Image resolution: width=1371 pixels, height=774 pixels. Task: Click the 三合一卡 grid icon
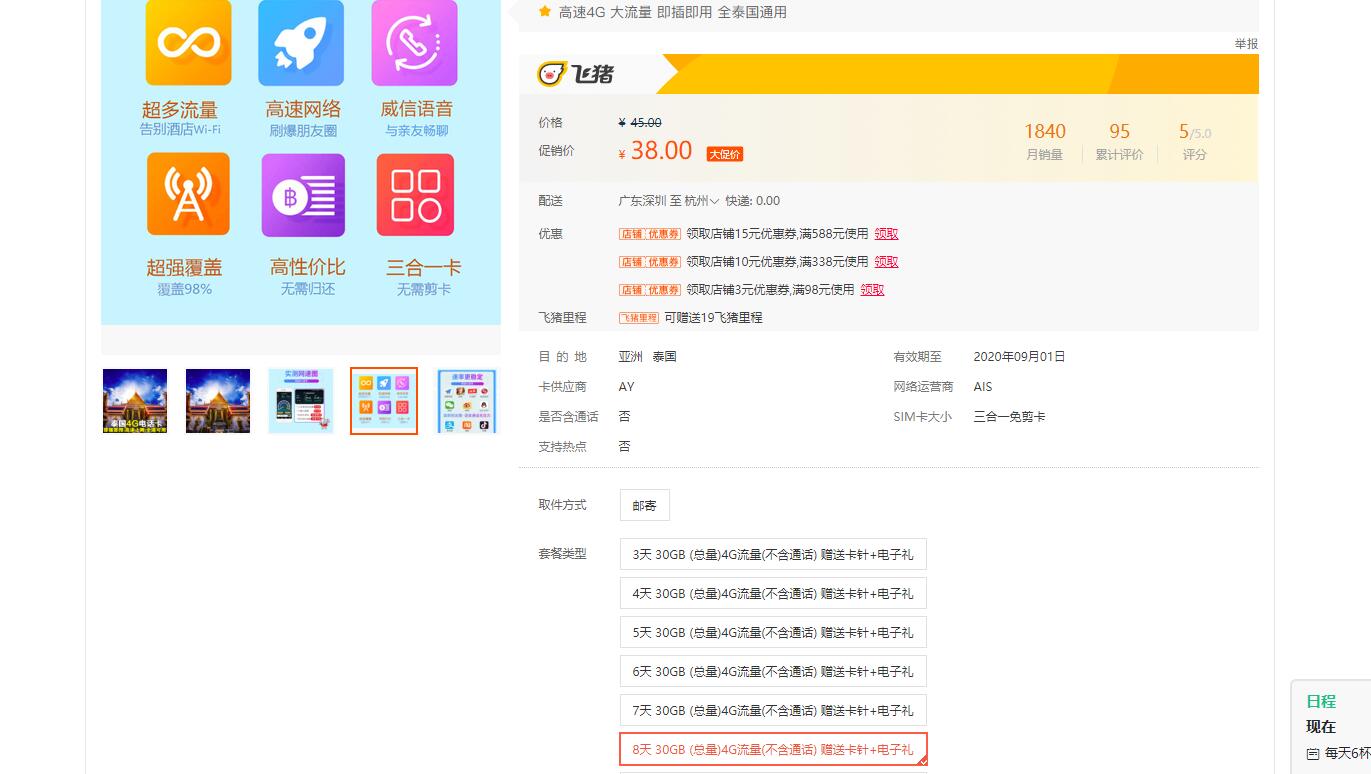[414, 193]
